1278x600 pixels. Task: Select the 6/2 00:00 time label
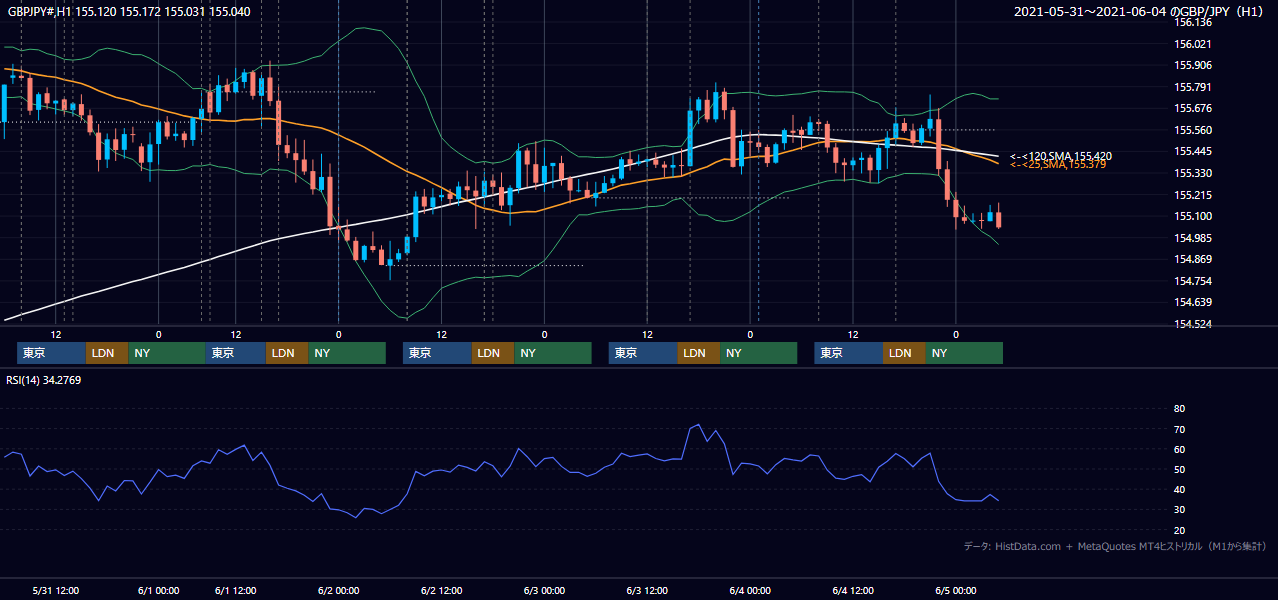click(338, 590)
